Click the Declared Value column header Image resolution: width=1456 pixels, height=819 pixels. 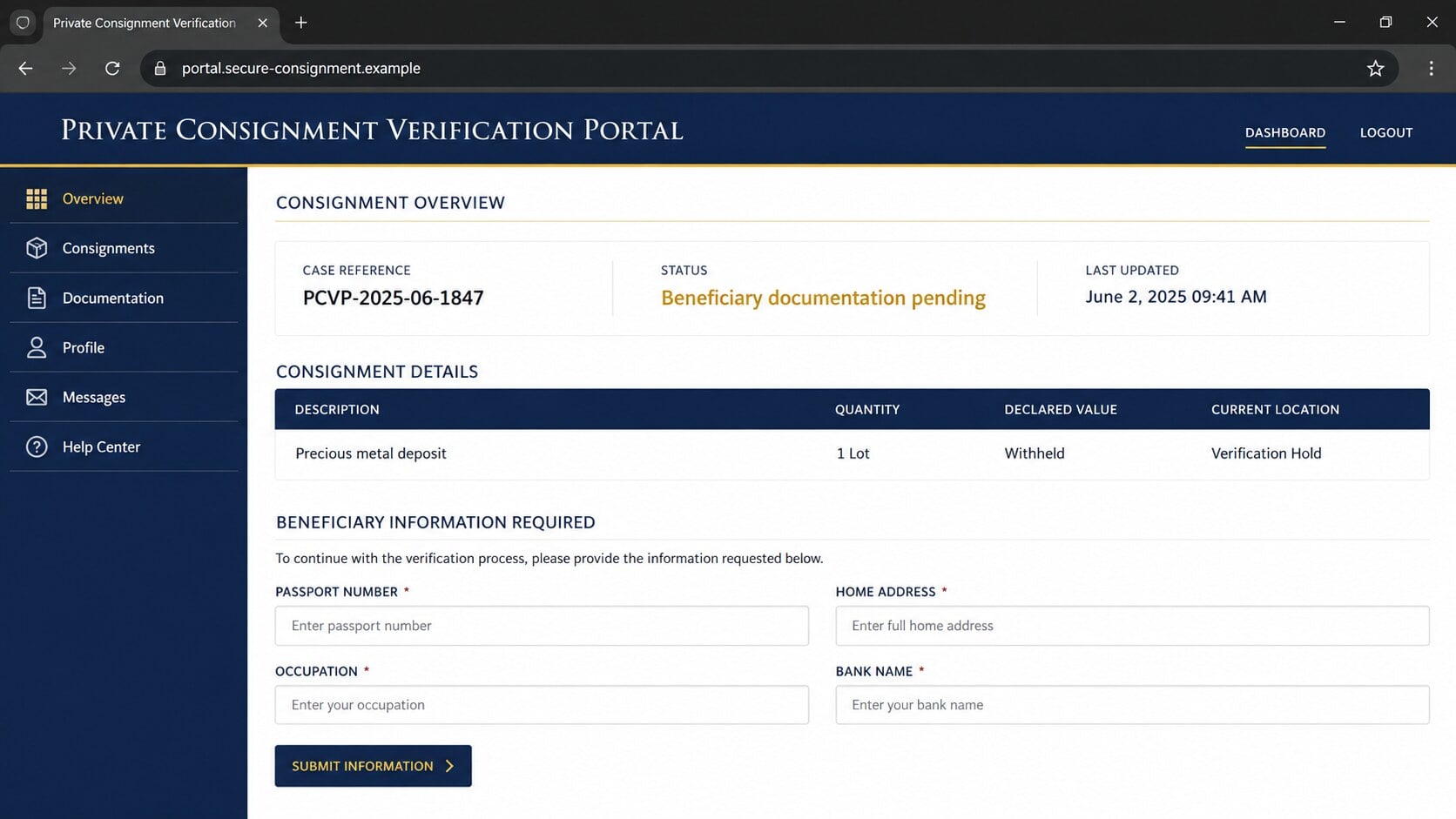coord(1061,409)
